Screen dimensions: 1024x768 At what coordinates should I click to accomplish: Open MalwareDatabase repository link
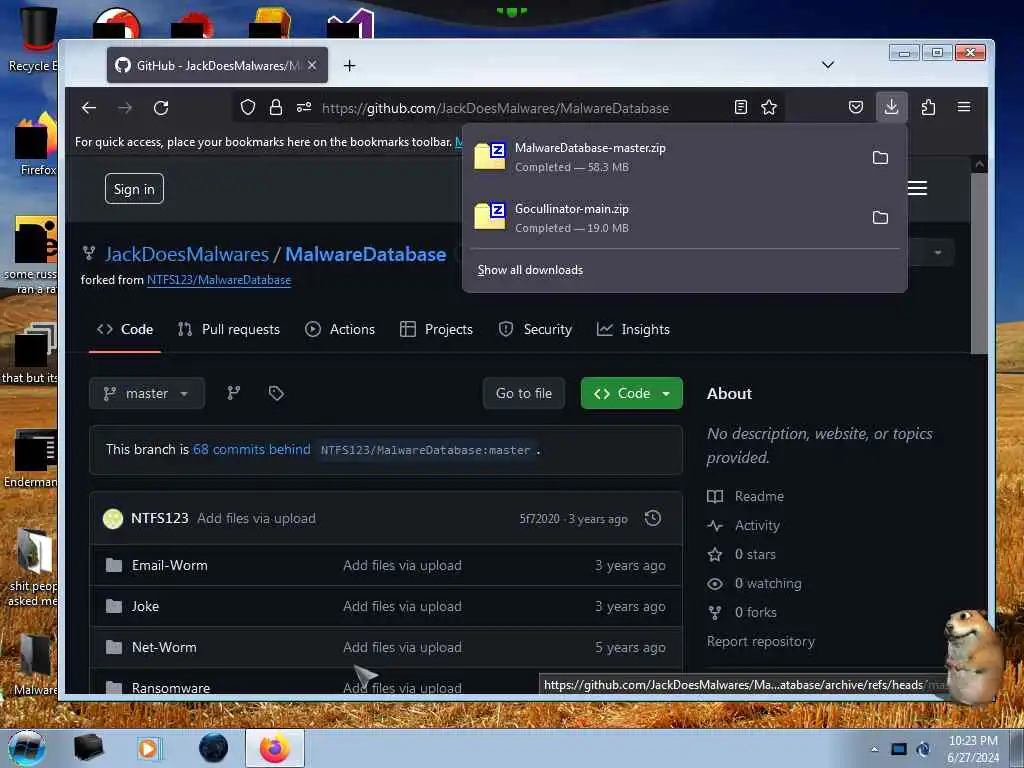[x=365, y=254]
